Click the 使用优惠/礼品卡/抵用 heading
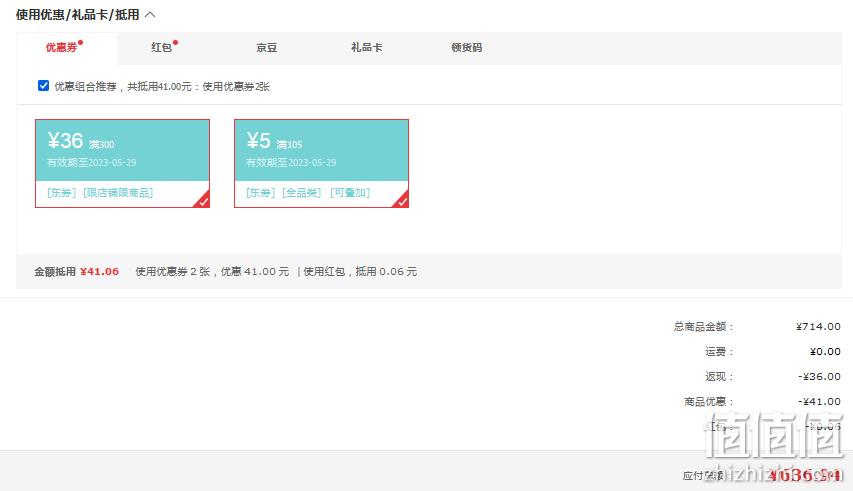 pyautogui.click(x=78, y=15)
